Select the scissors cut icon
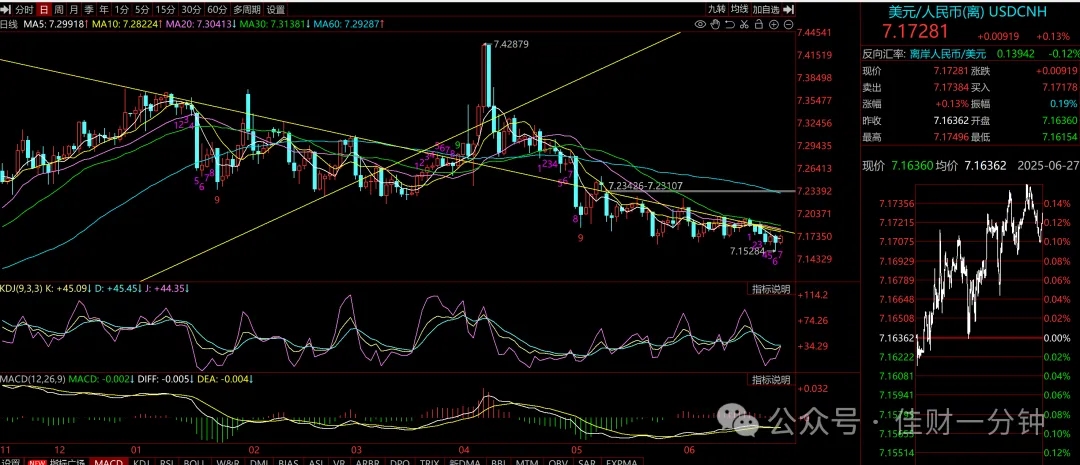This screenshot has height=465, width=1080. (x=745, y=24)
